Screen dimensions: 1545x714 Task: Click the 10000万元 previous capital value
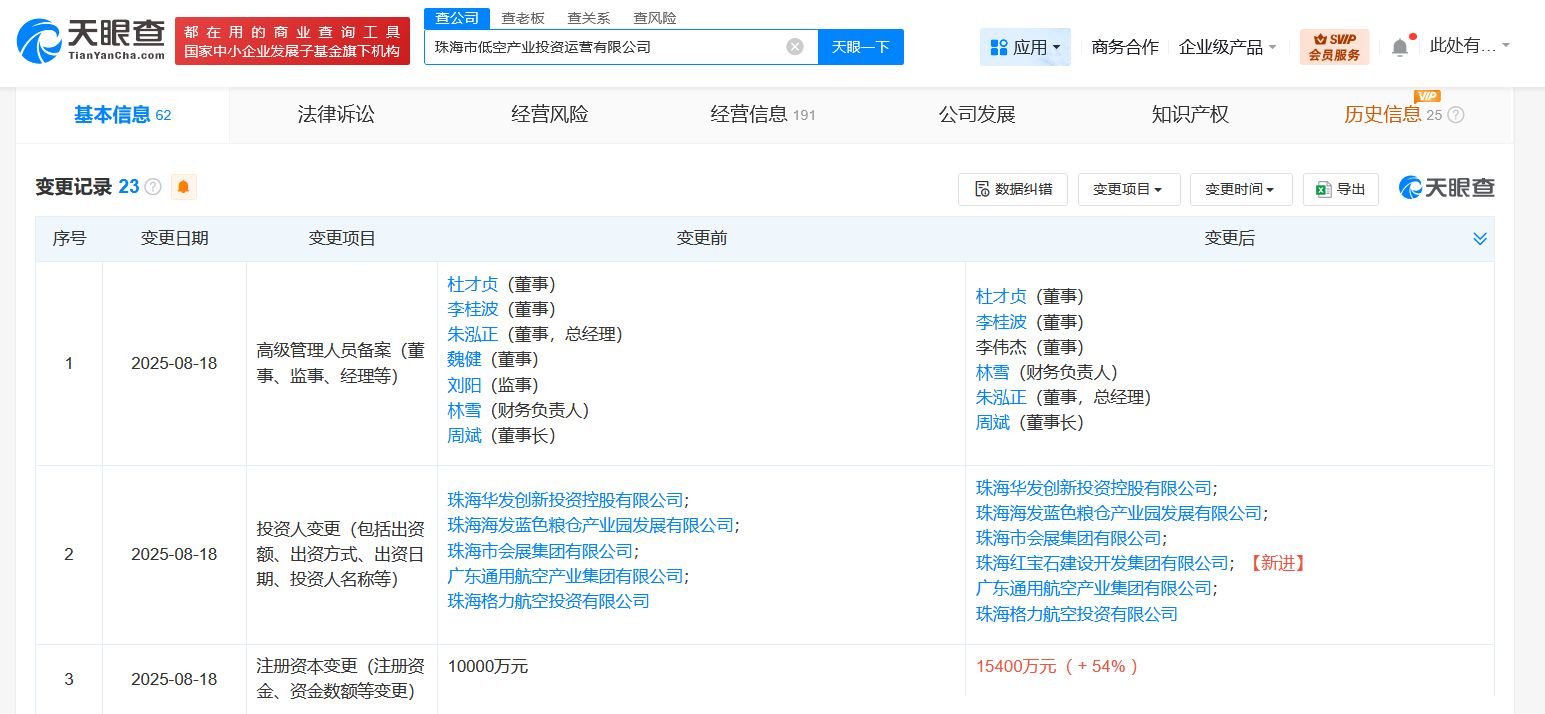pos(488,666)
